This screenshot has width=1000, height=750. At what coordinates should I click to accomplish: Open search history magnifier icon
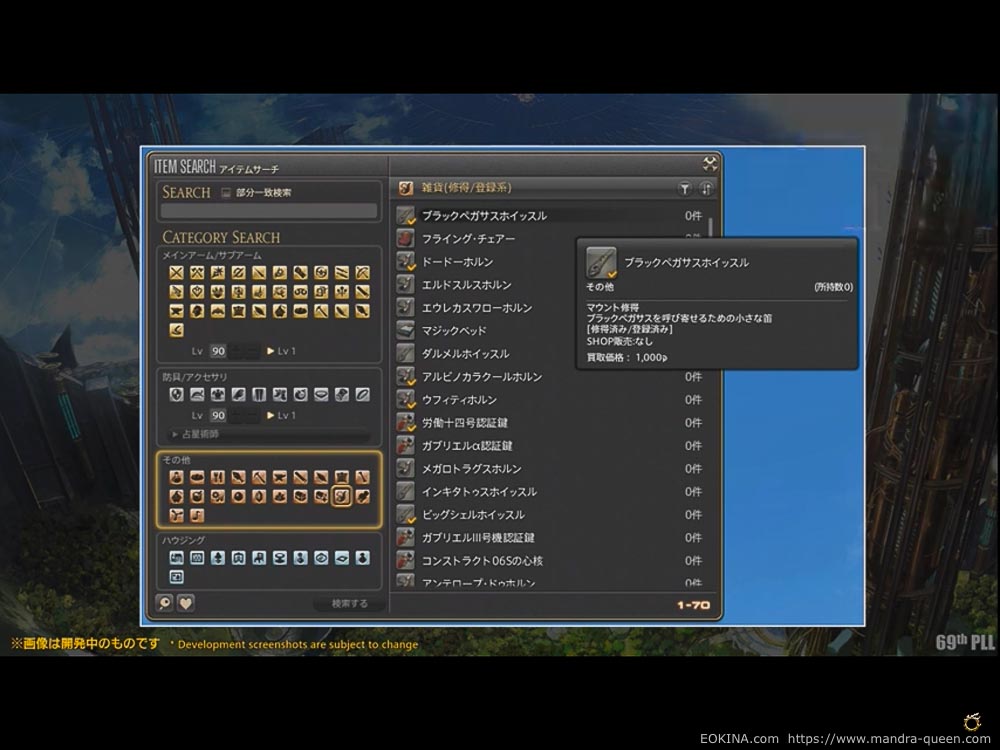pyautogui.click(x=165, y=603)
